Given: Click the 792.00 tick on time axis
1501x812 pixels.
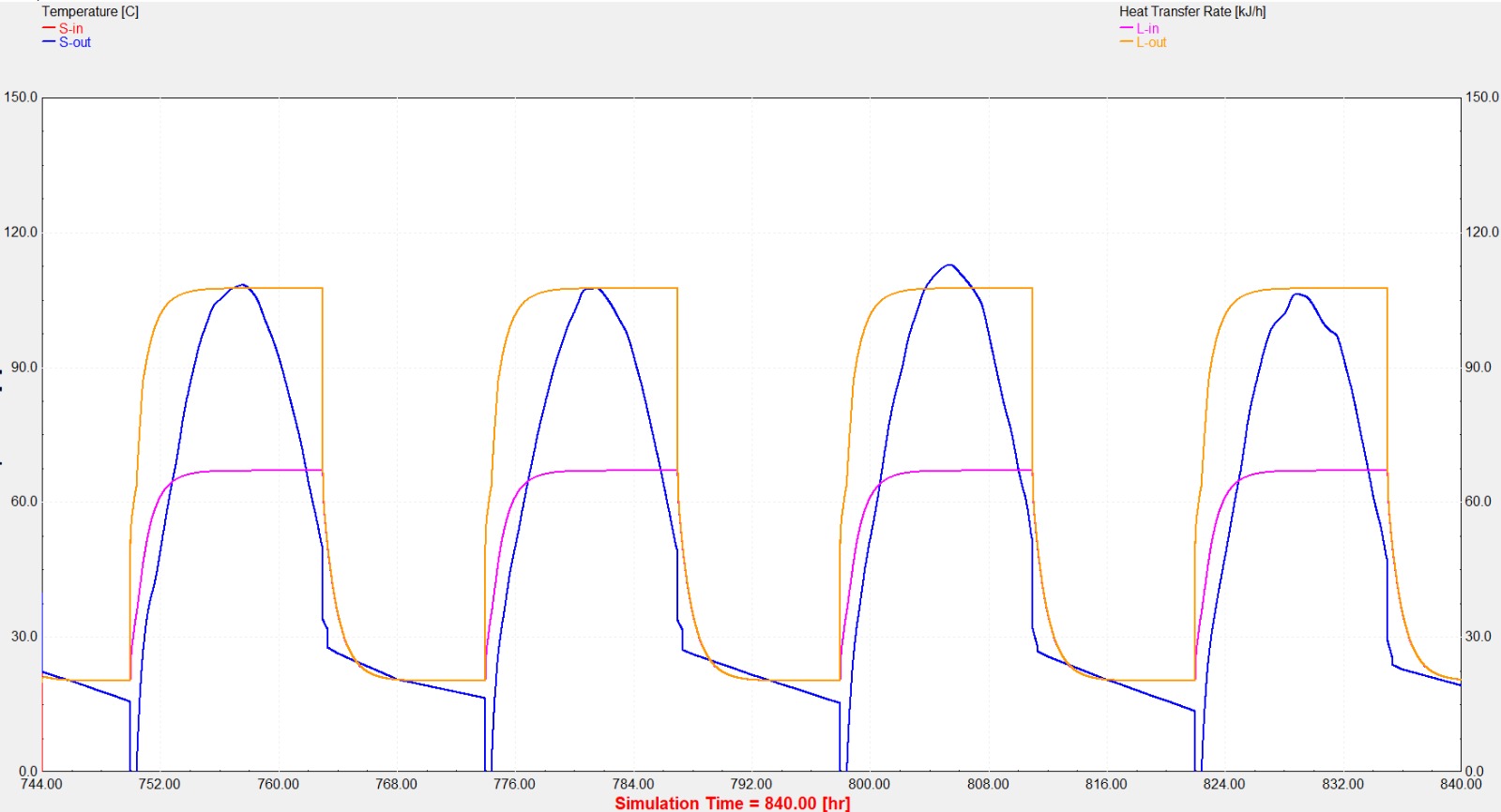Looking at the screenshot, I should coord(750,784).
